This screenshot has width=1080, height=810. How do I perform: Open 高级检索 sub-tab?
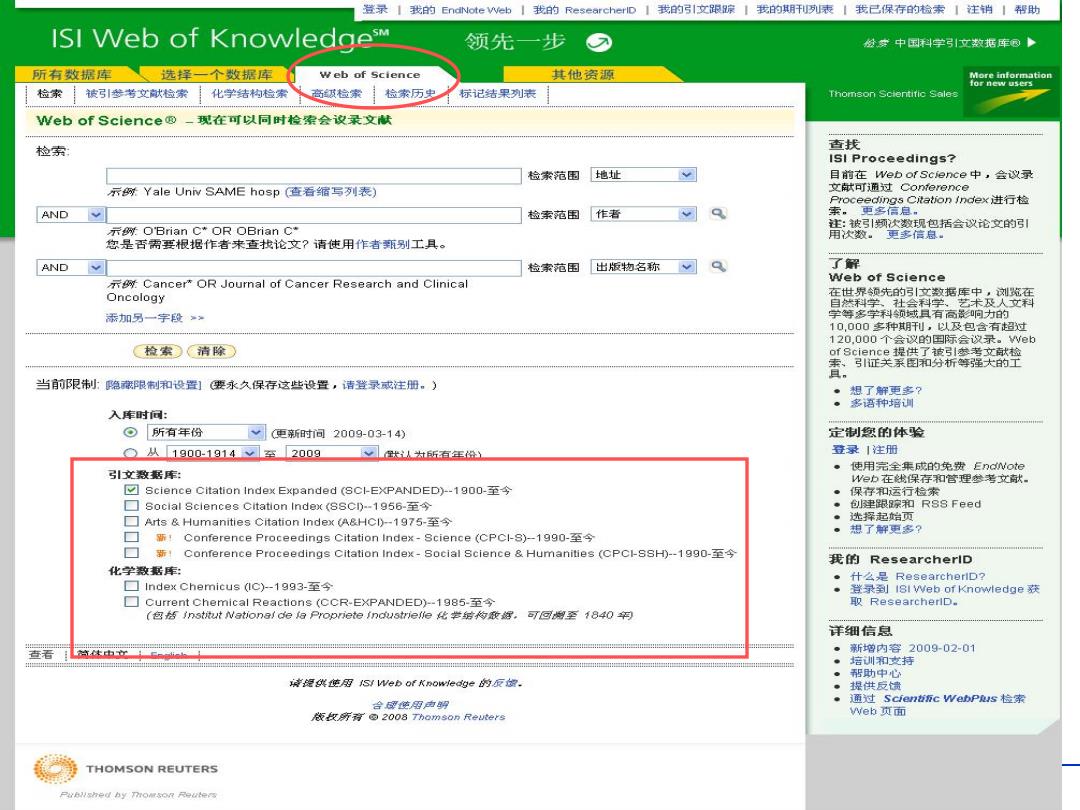pyautogui.click(x=336, y=94)
